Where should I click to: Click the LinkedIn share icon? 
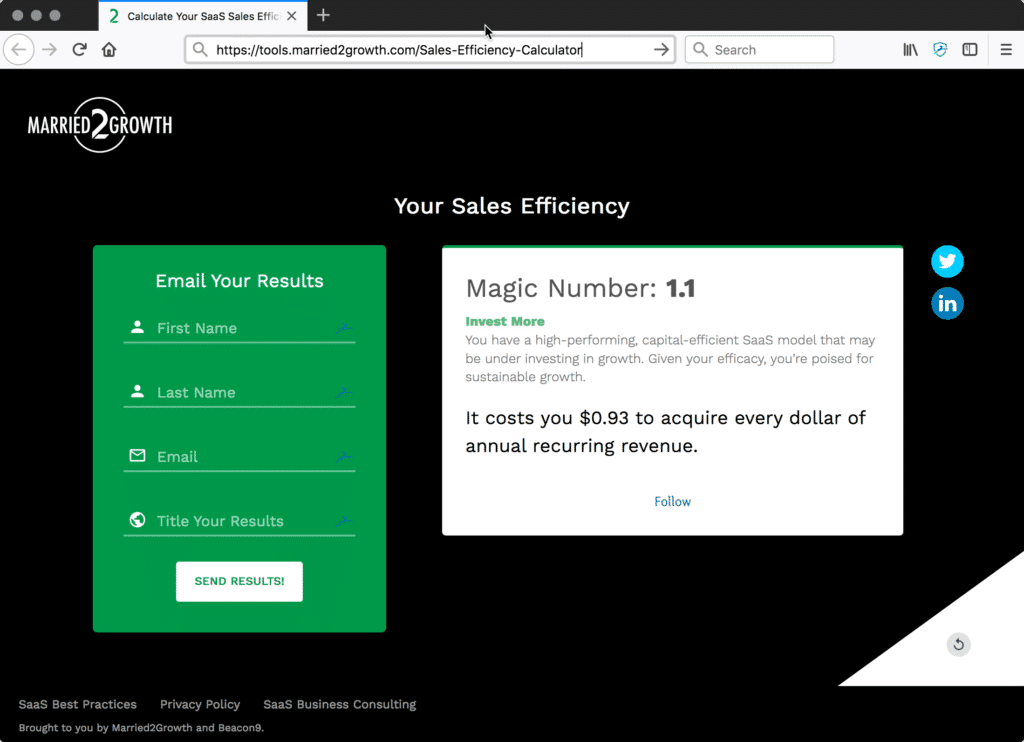(947, 303)
